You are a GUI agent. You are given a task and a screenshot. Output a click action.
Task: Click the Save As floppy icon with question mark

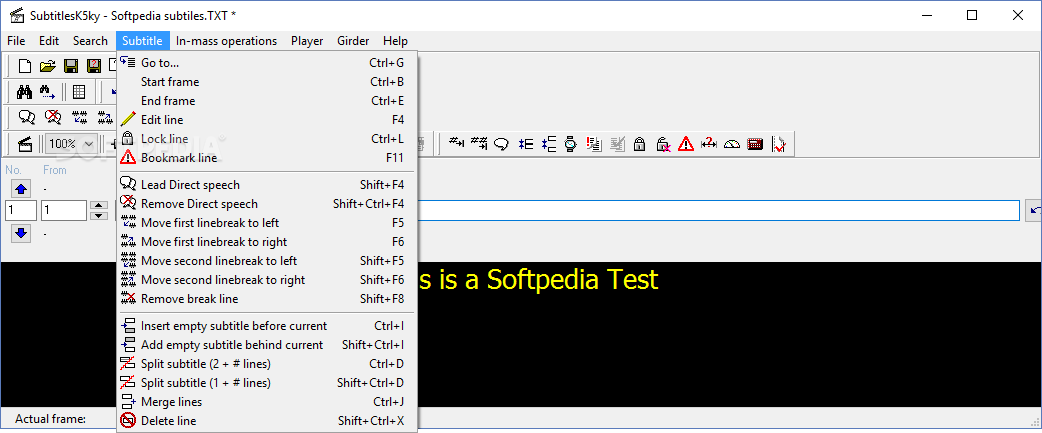[94, 66]
